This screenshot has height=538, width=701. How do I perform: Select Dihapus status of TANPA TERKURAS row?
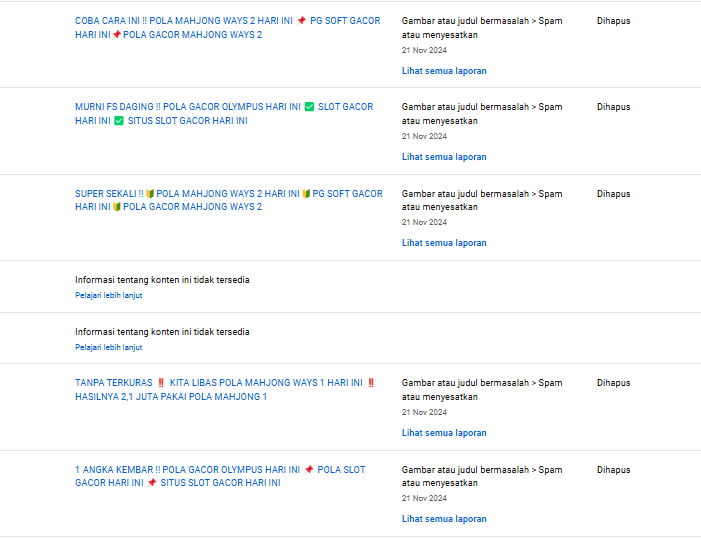(x=613, y=383)
